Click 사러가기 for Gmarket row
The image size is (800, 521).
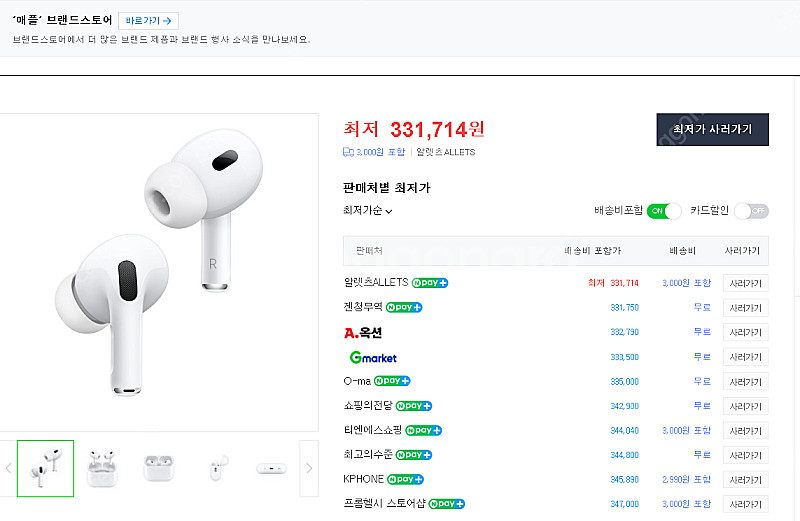tap(745, 357)
